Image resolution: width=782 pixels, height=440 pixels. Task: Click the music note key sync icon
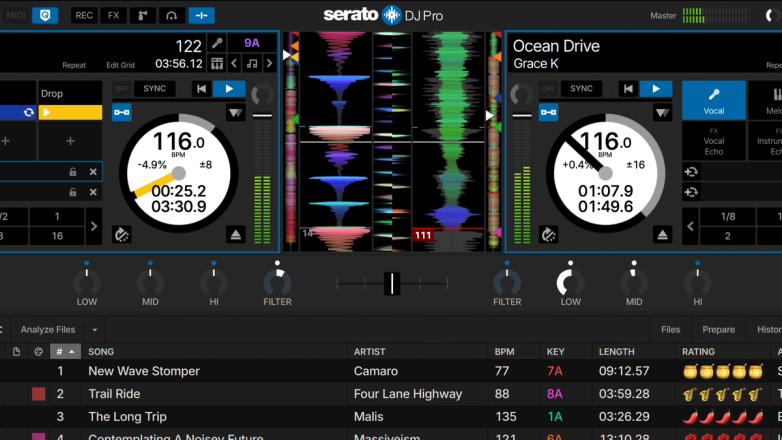pyautogui.click(x=252, y=63)
